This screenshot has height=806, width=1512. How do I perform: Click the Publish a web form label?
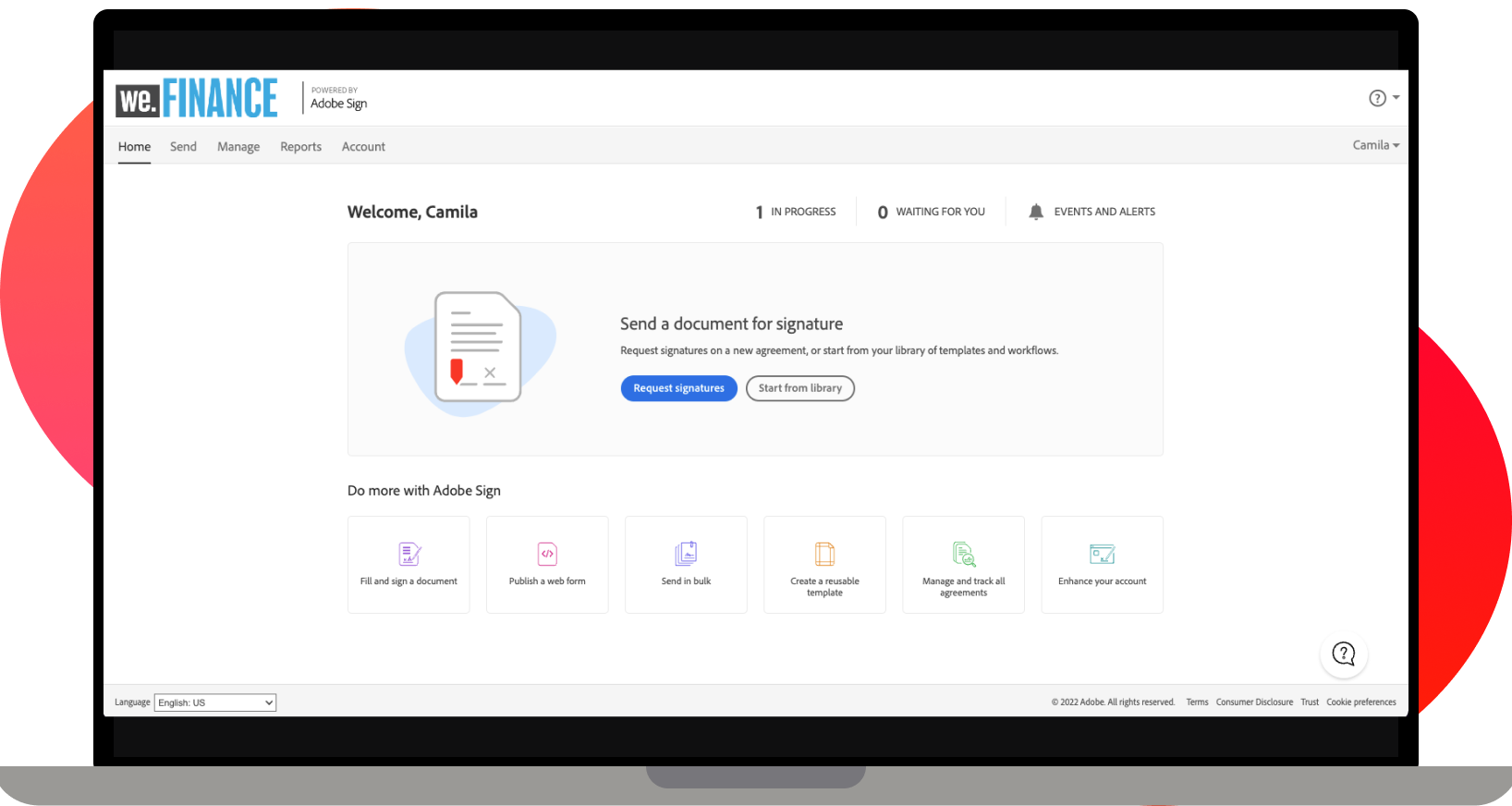pyautogui.click(x=547, y=581)
